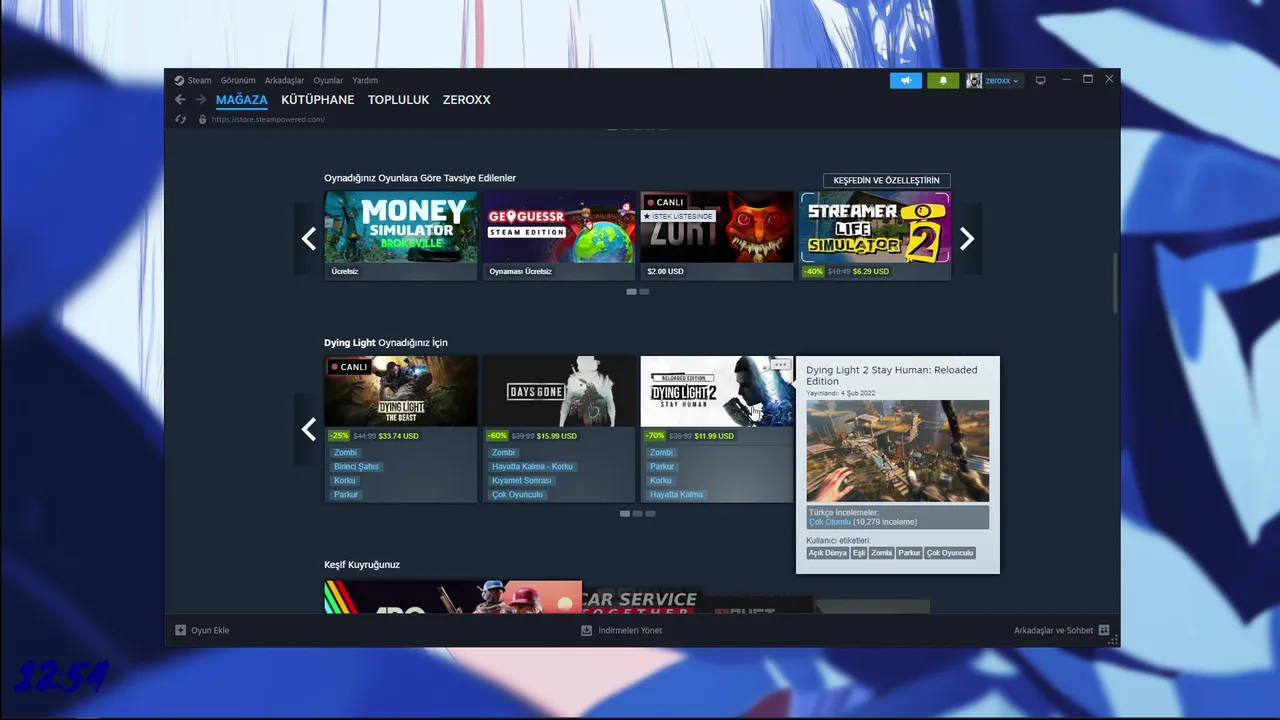1280x720 pixels.
Task: Click the KEŞFEDİN VE ÖZELLEŞTİRİN button
Action: click(x=886, y=180)
